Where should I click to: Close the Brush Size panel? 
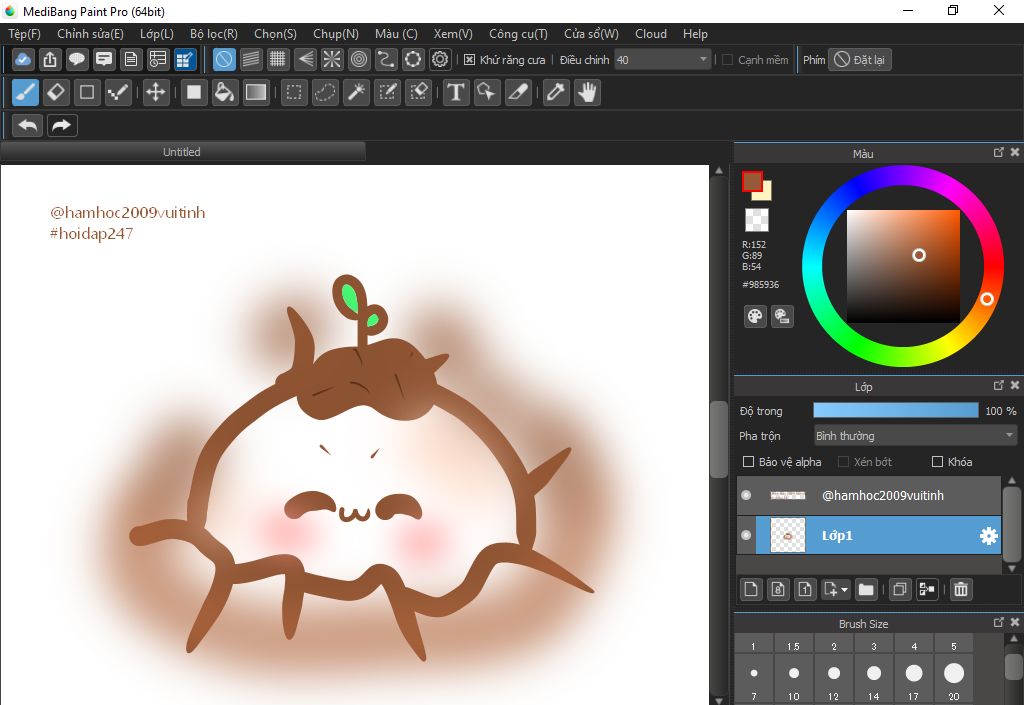(x=1014, y=622)
